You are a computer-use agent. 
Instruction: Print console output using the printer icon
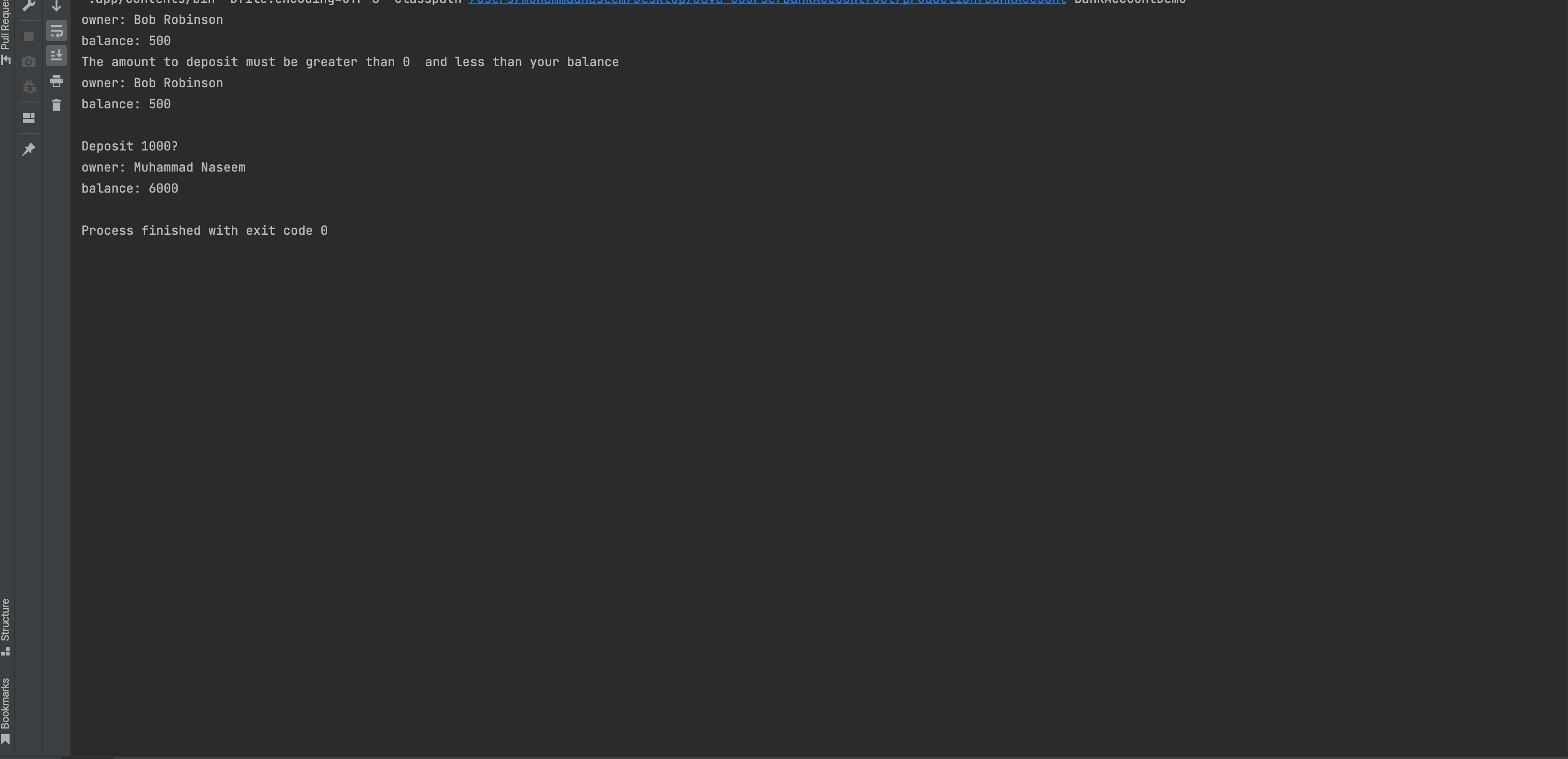(57, 80)
